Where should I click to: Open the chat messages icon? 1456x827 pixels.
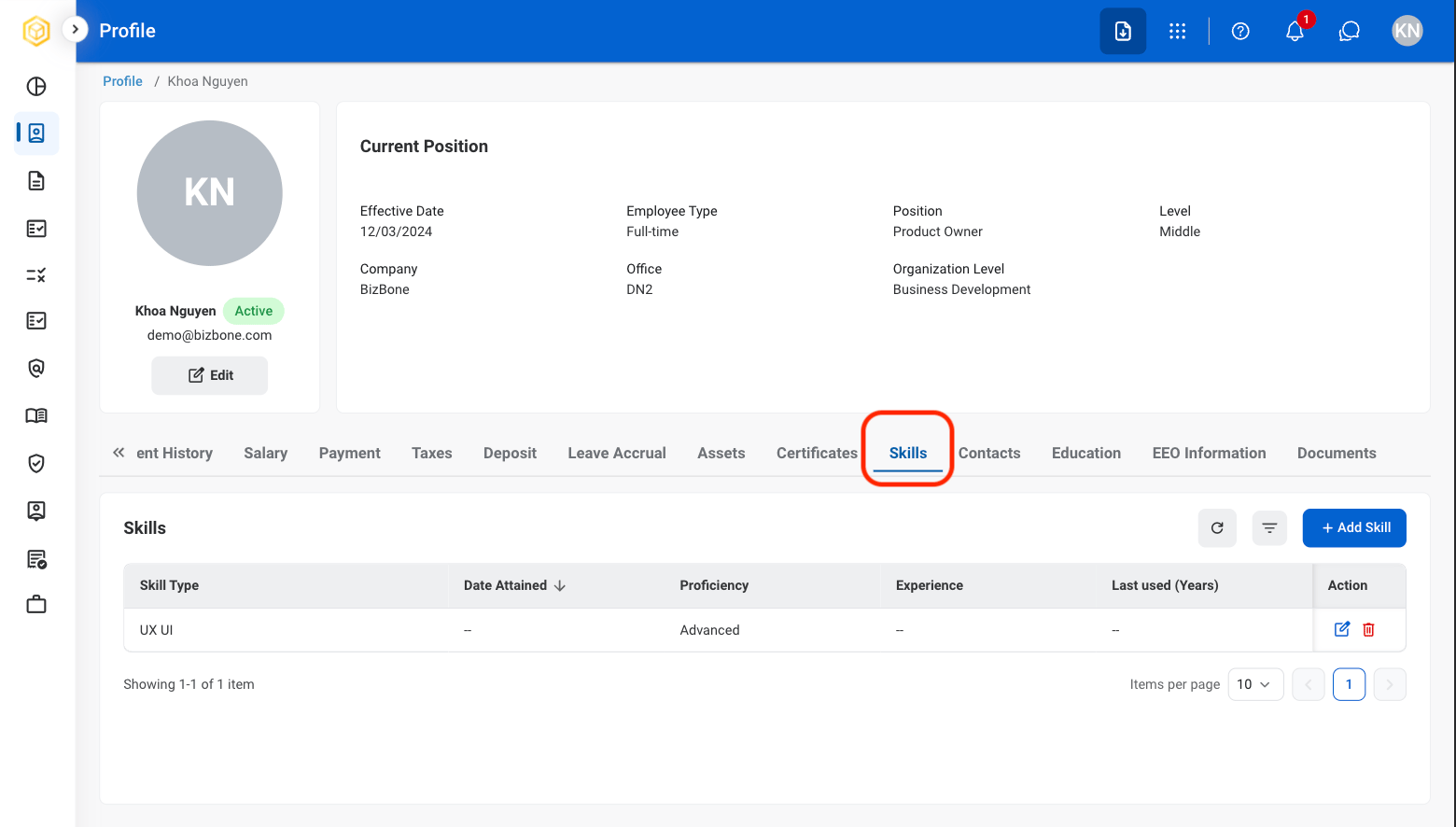(x=1350, y=31)
